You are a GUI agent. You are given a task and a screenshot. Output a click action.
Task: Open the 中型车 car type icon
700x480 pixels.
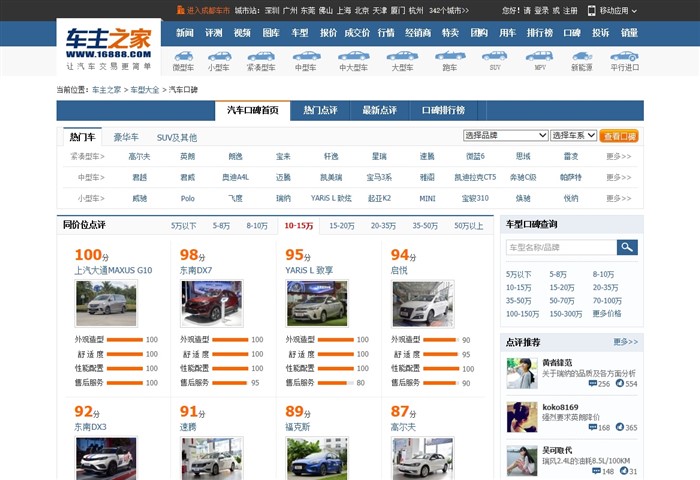[306, 56]
